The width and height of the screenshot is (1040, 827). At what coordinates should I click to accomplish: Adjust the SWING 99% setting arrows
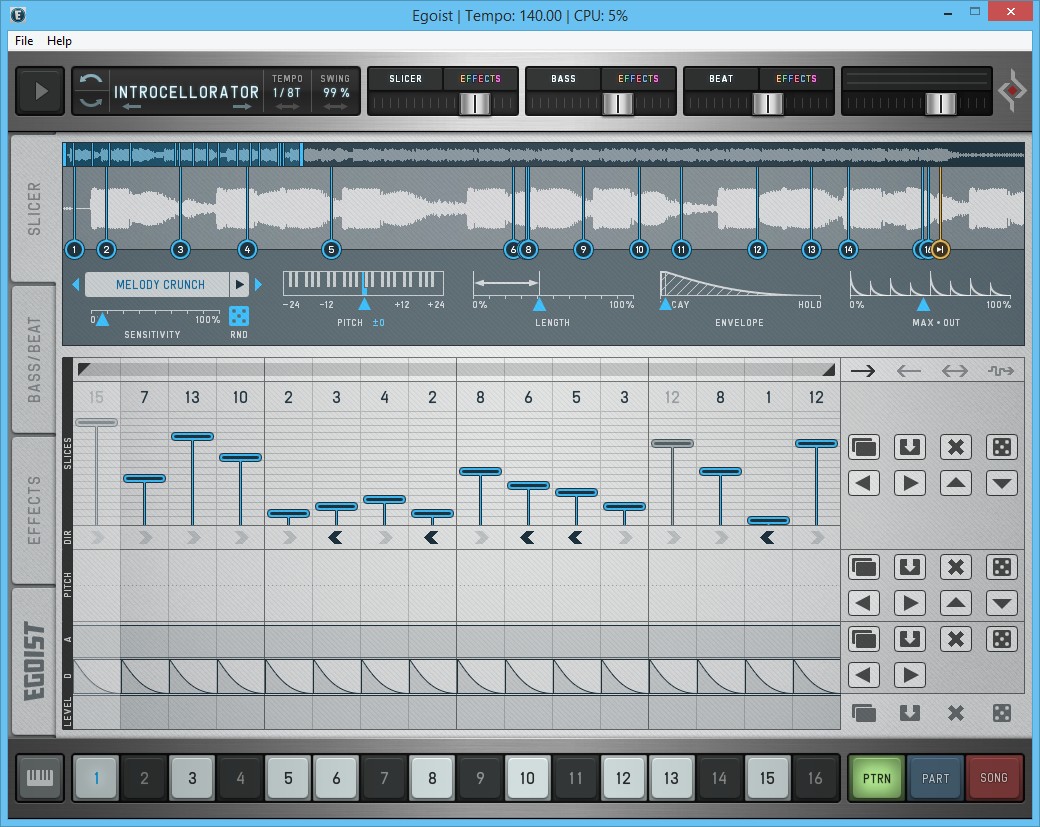(336, 107)
